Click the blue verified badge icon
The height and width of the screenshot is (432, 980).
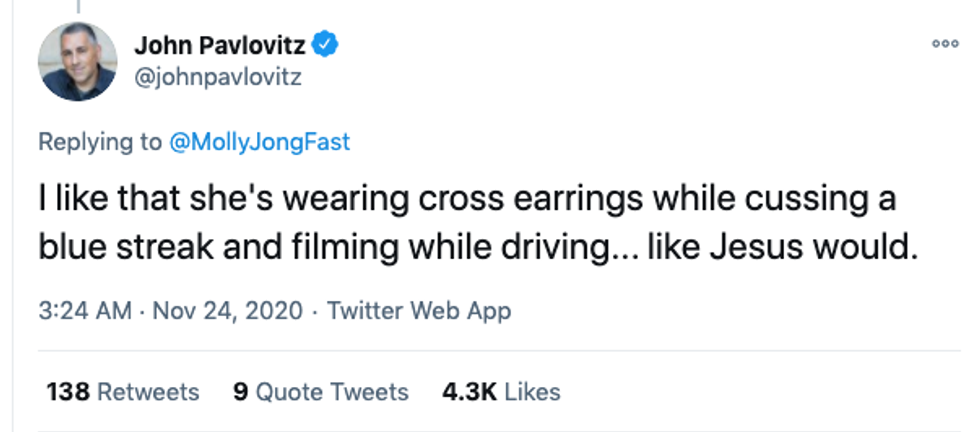tap(326, 44)
